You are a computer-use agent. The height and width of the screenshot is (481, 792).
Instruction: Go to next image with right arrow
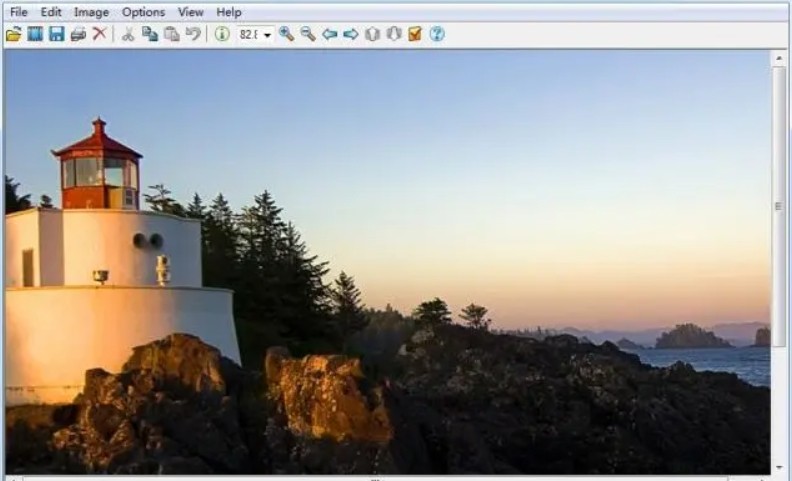pos(351,34)
